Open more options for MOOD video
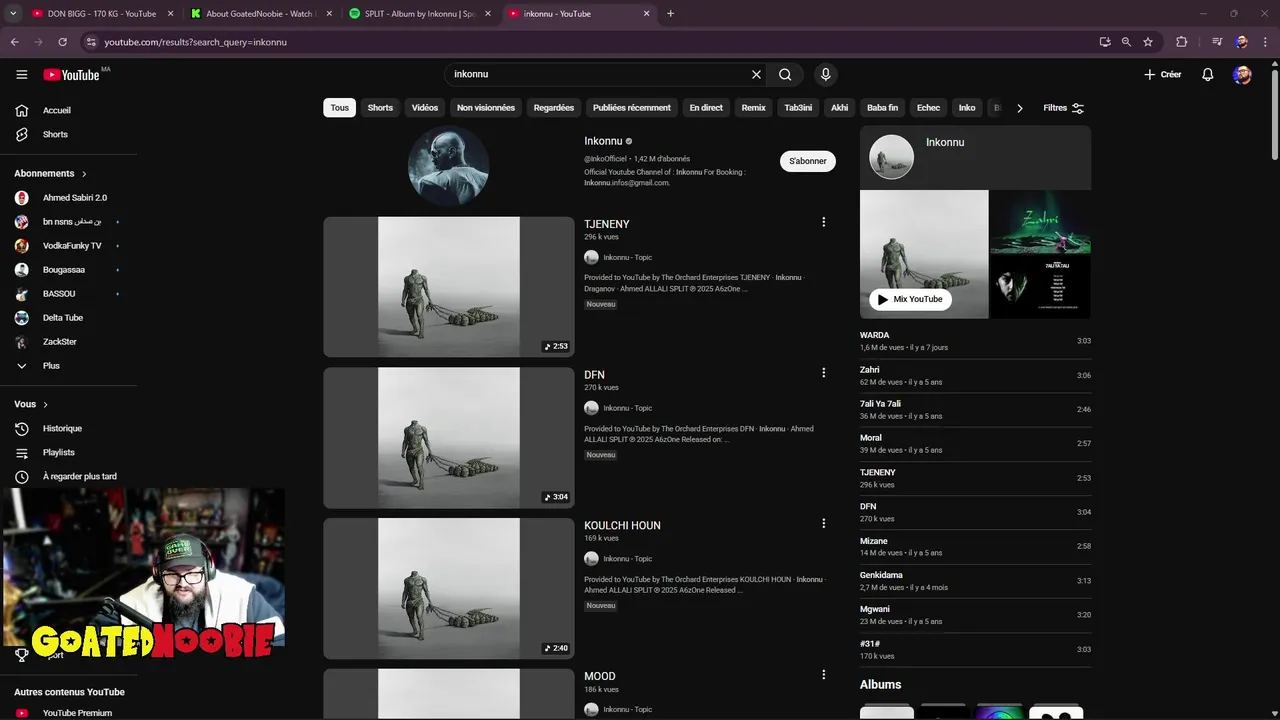 pos(824,674)
